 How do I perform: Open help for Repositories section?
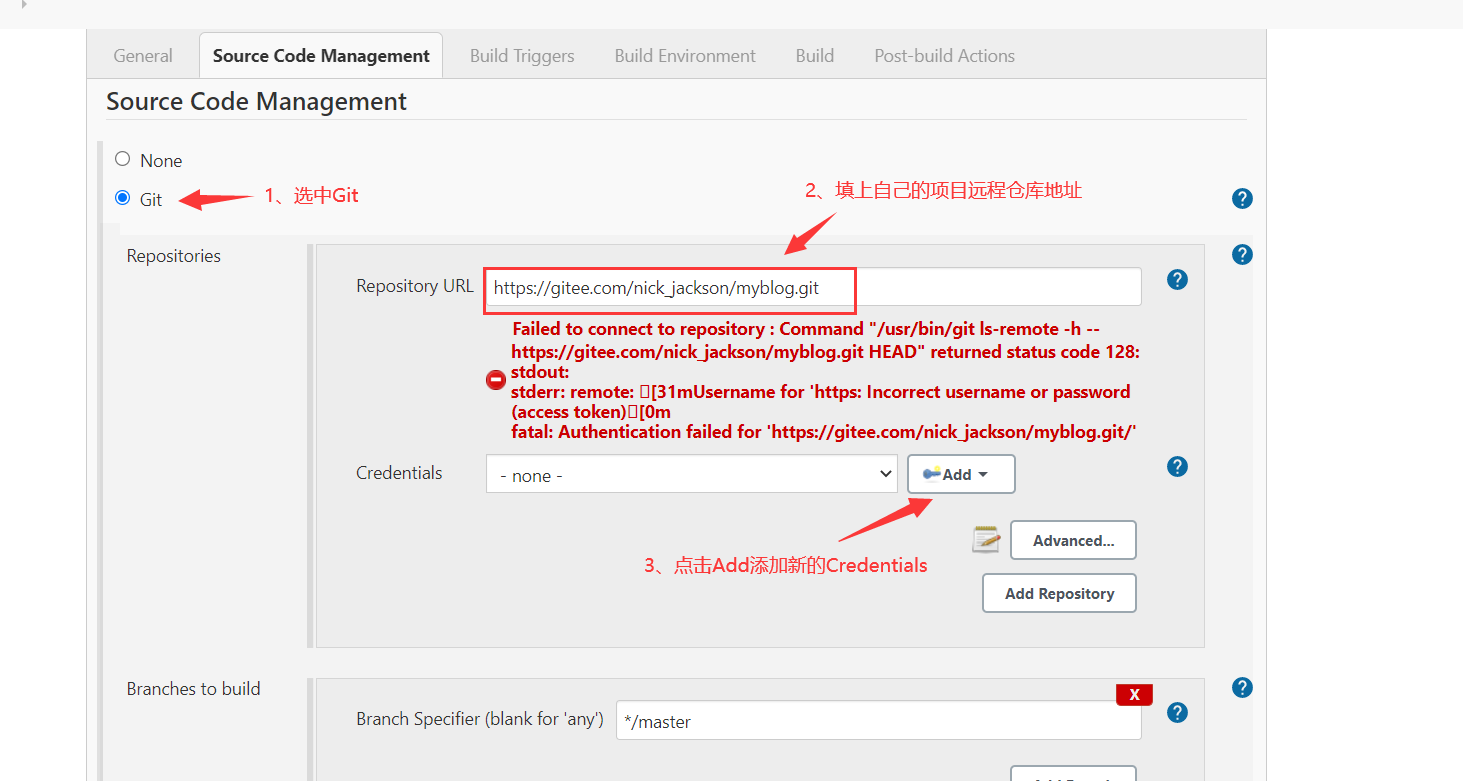(x=1242, y=255)
